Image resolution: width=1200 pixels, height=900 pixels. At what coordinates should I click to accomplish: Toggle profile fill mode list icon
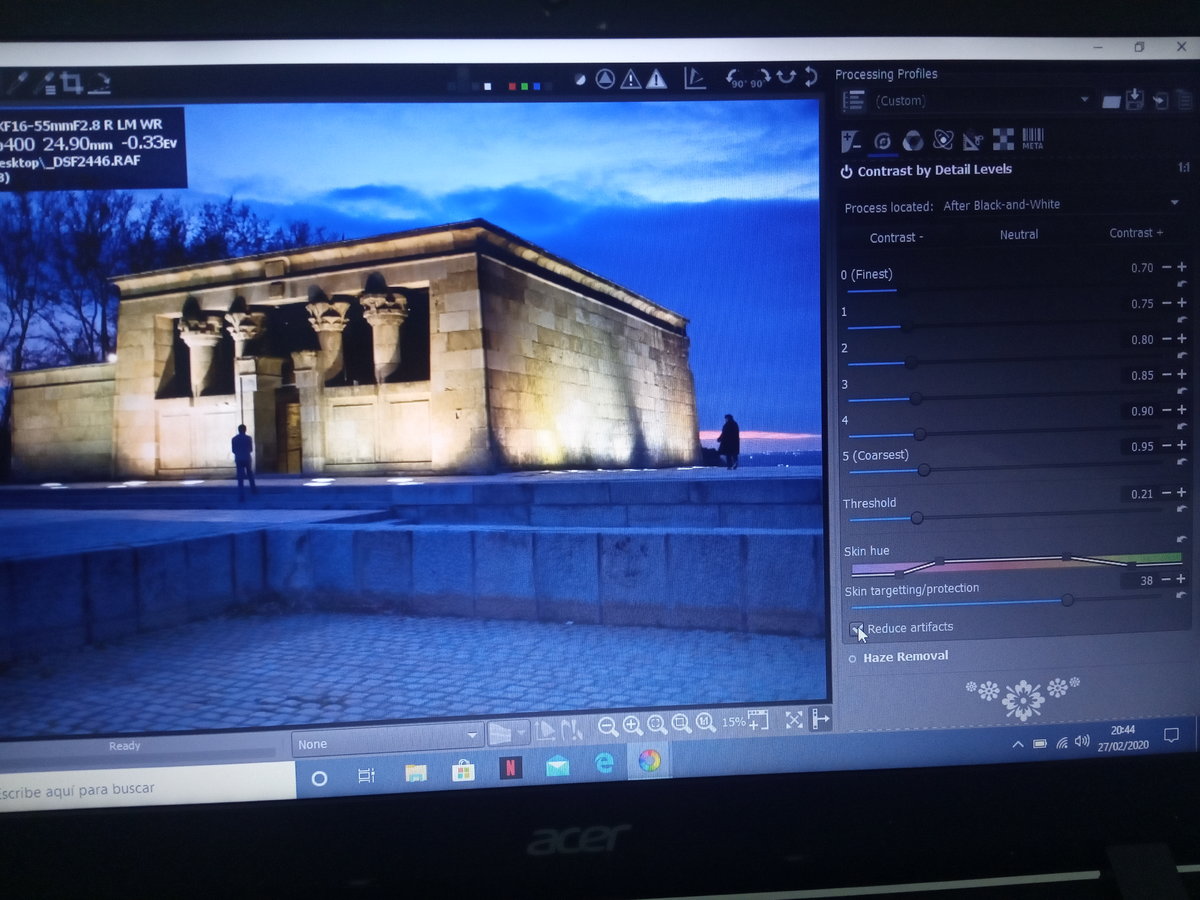(853, 101)
